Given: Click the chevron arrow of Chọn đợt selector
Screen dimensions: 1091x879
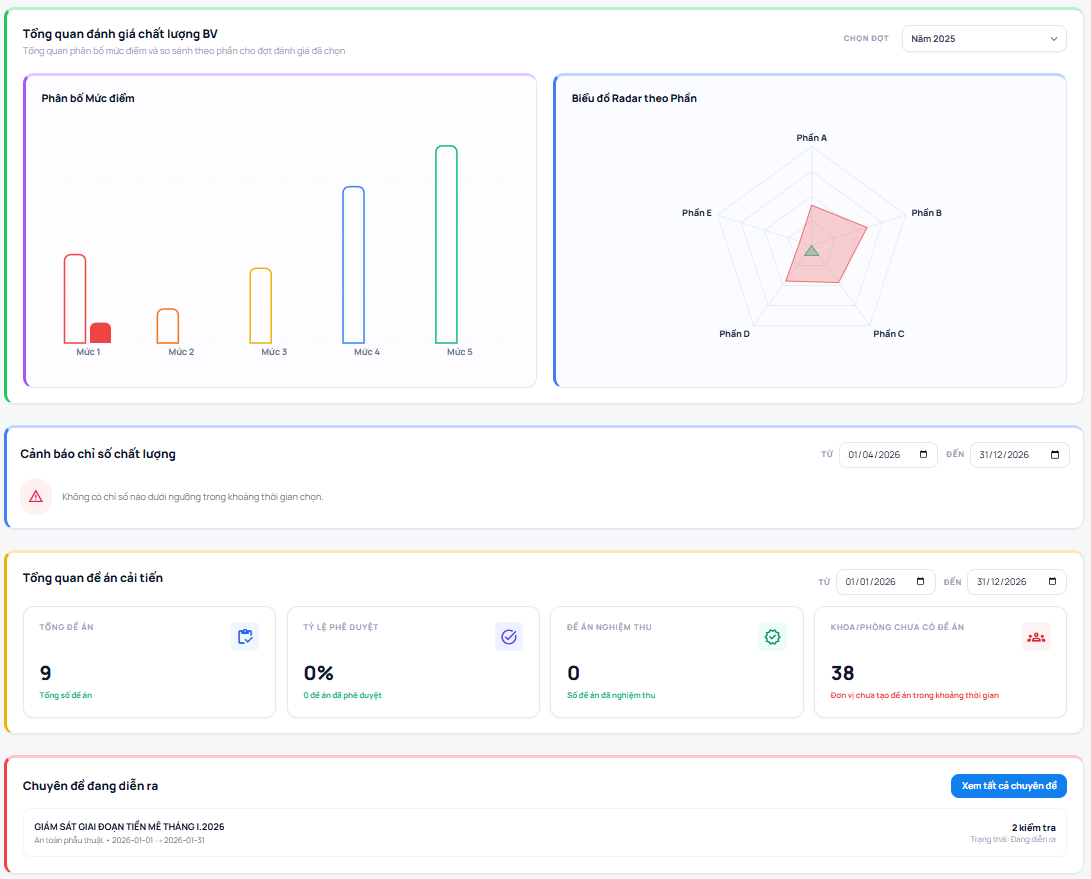Looking at the screenshot, I should pyautogui.click(x=1053, y=39).
